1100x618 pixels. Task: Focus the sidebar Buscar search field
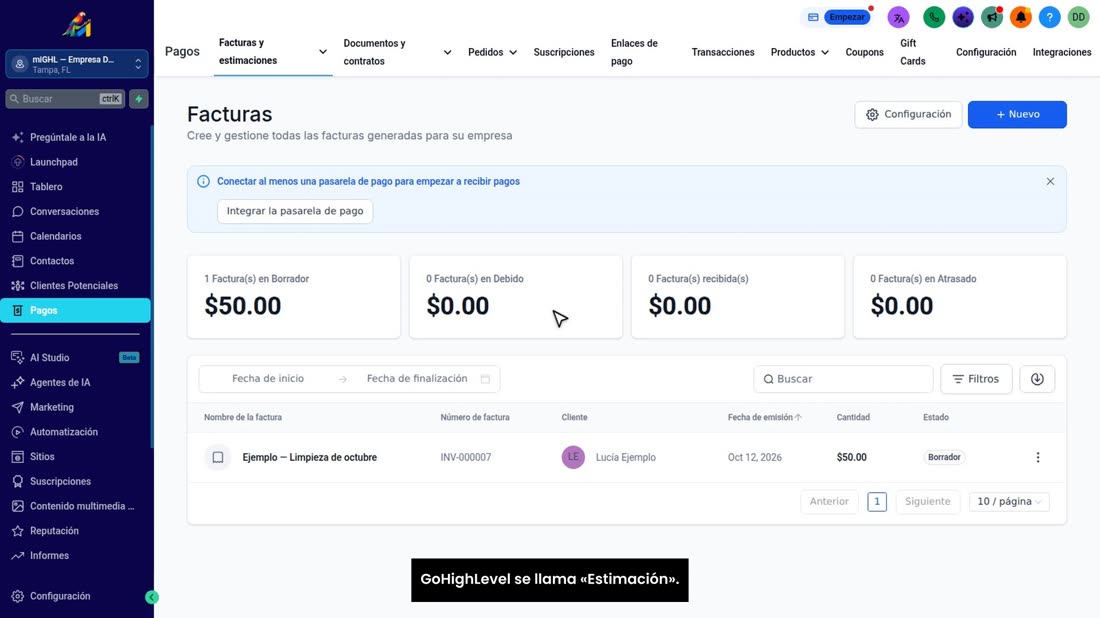click(x=65, y=99)
